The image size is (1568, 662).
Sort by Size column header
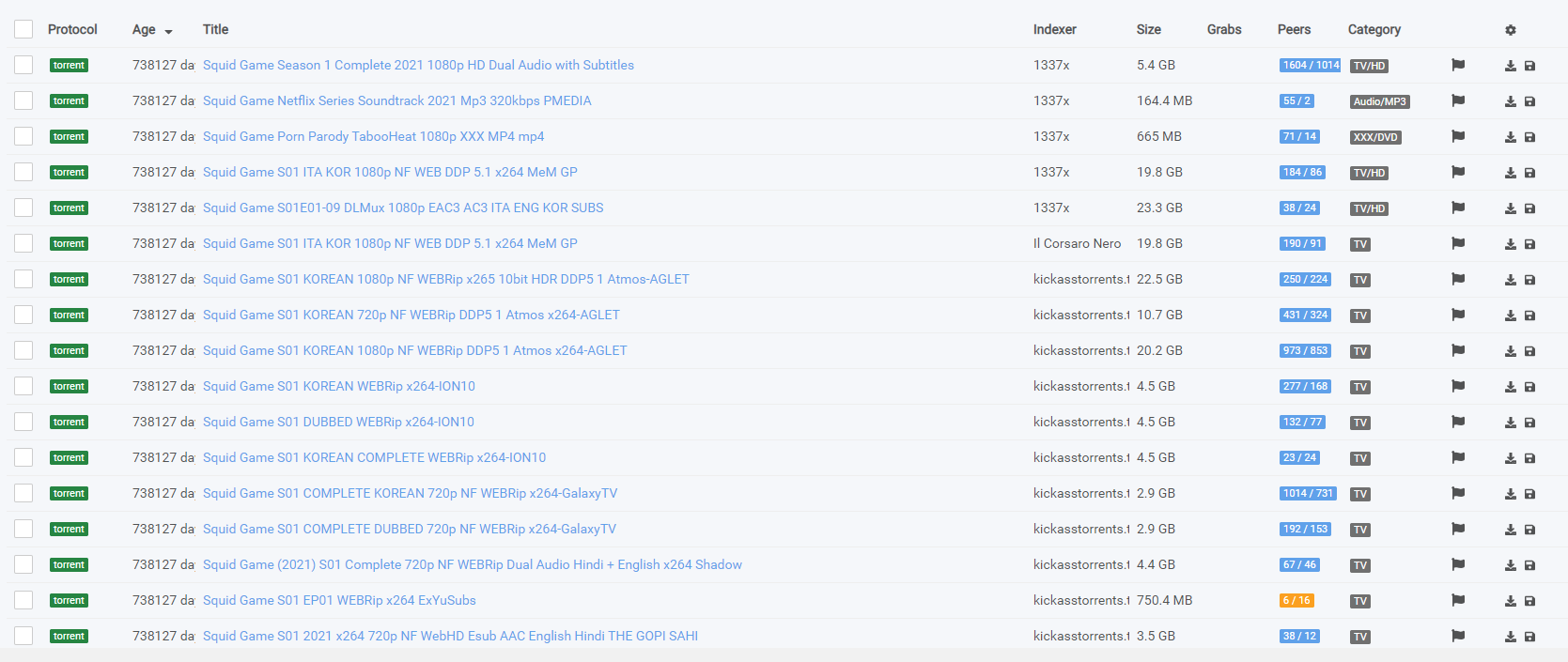click(x=1148, y=29)
